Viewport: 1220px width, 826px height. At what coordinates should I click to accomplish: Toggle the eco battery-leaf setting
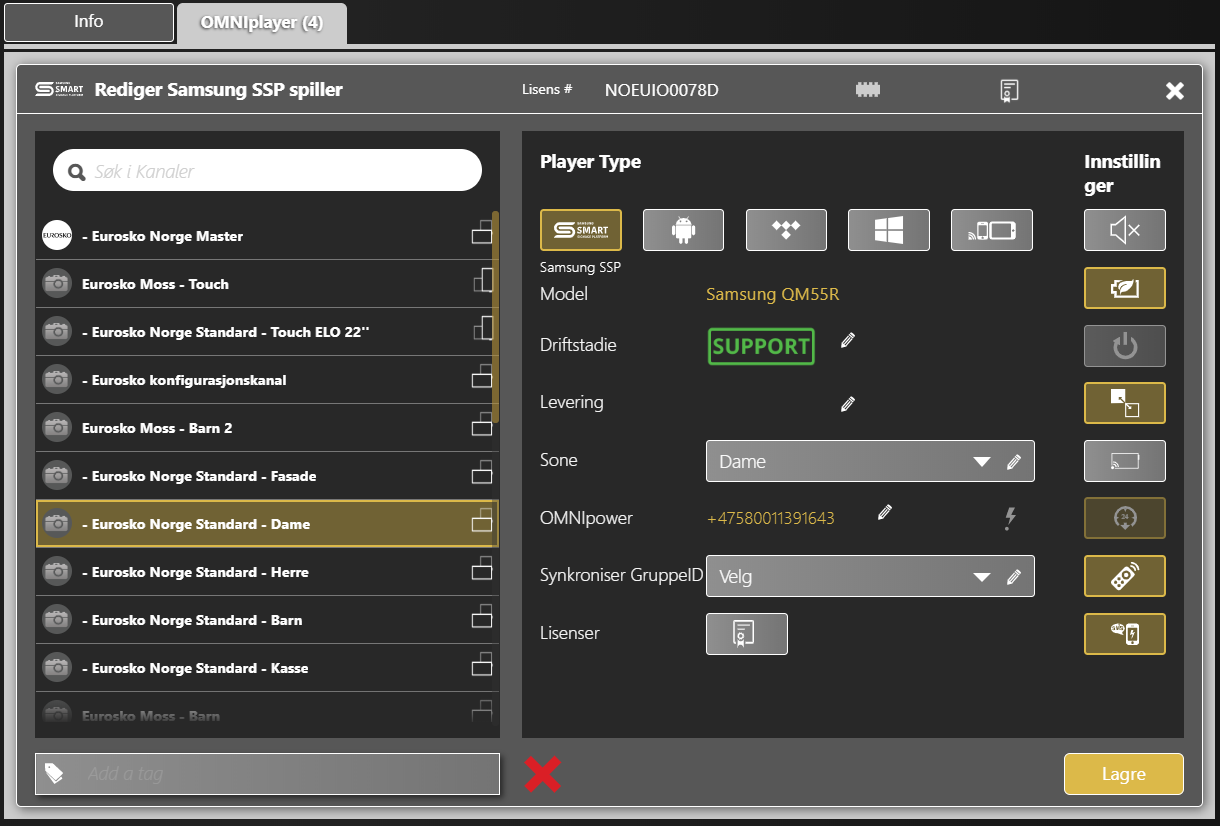[x=1125, y=288]
